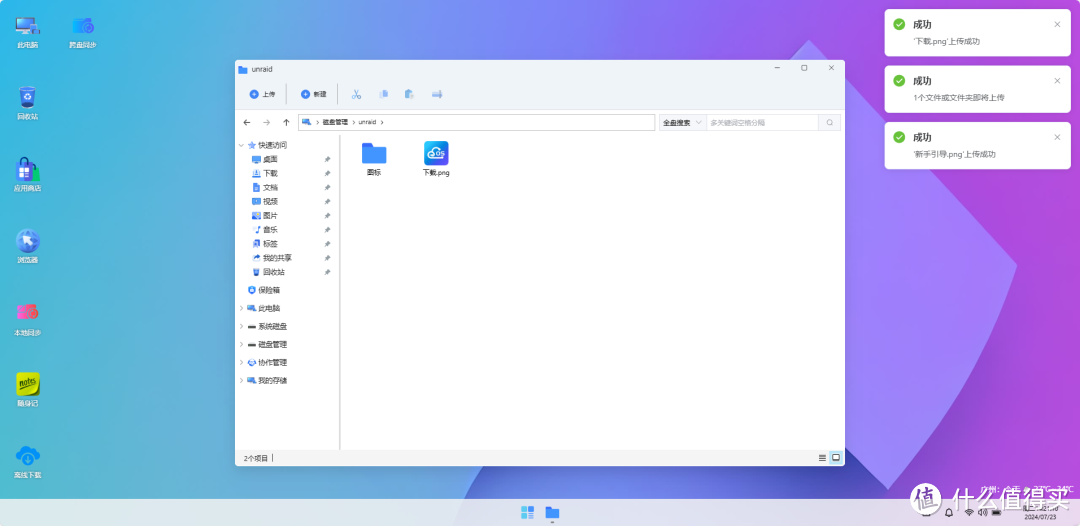The height and width of the screenshot is (526, 1080).
Task: Select 视频 in quick access
Action: [x=264, y=202]
